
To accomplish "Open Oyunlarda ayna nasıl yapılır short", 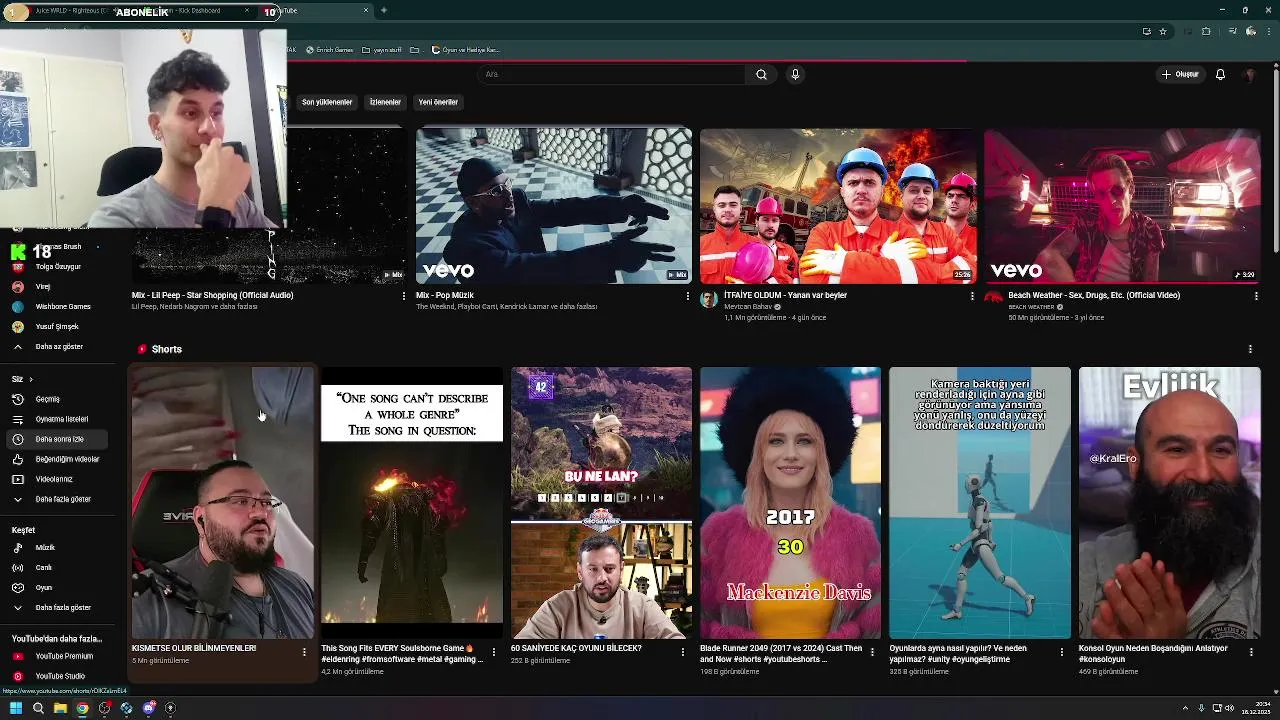I will [980, 502].
